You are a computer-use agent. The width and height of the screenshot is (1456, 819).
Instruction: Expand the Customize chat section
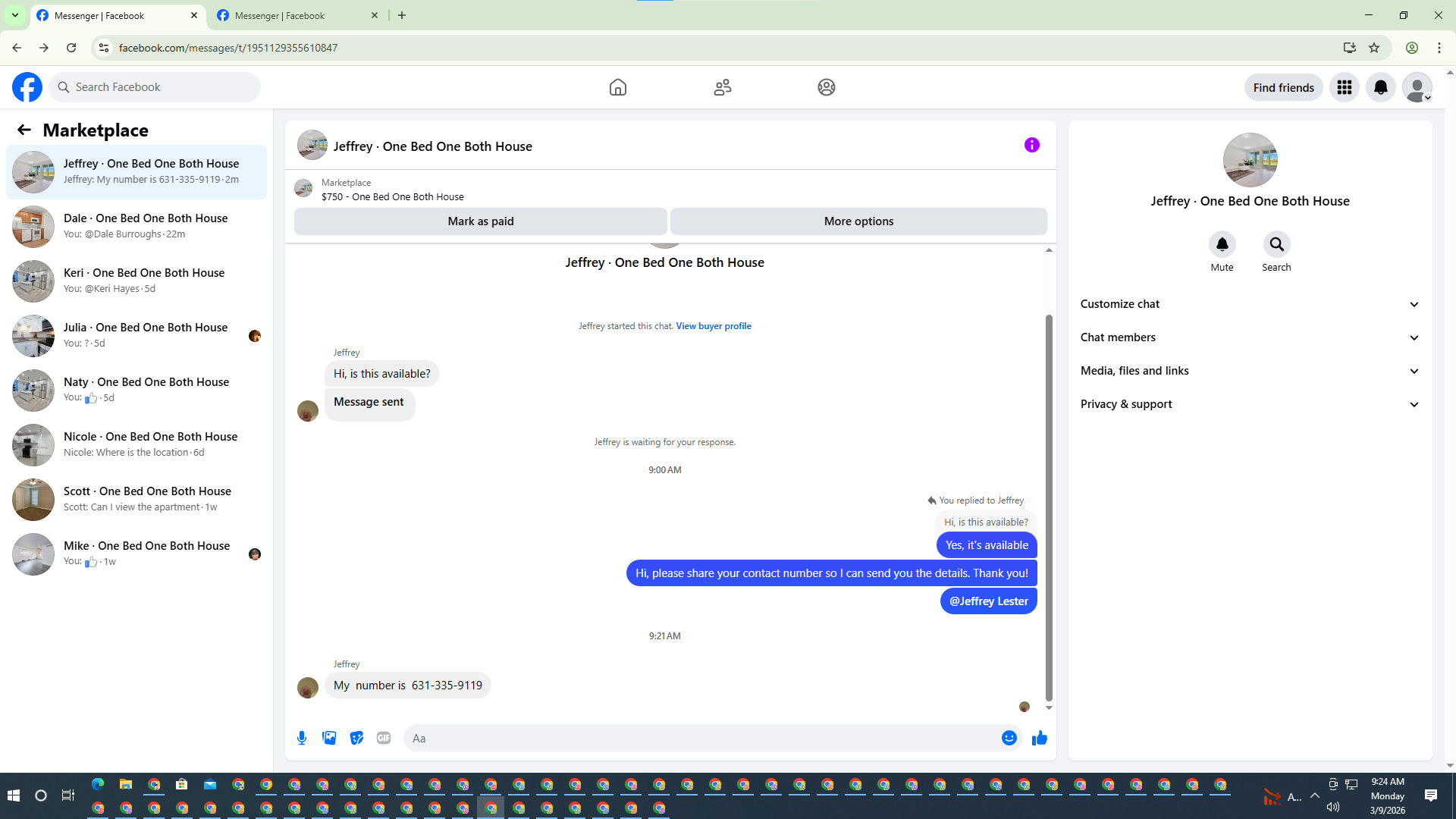(x=1250, y=304)
